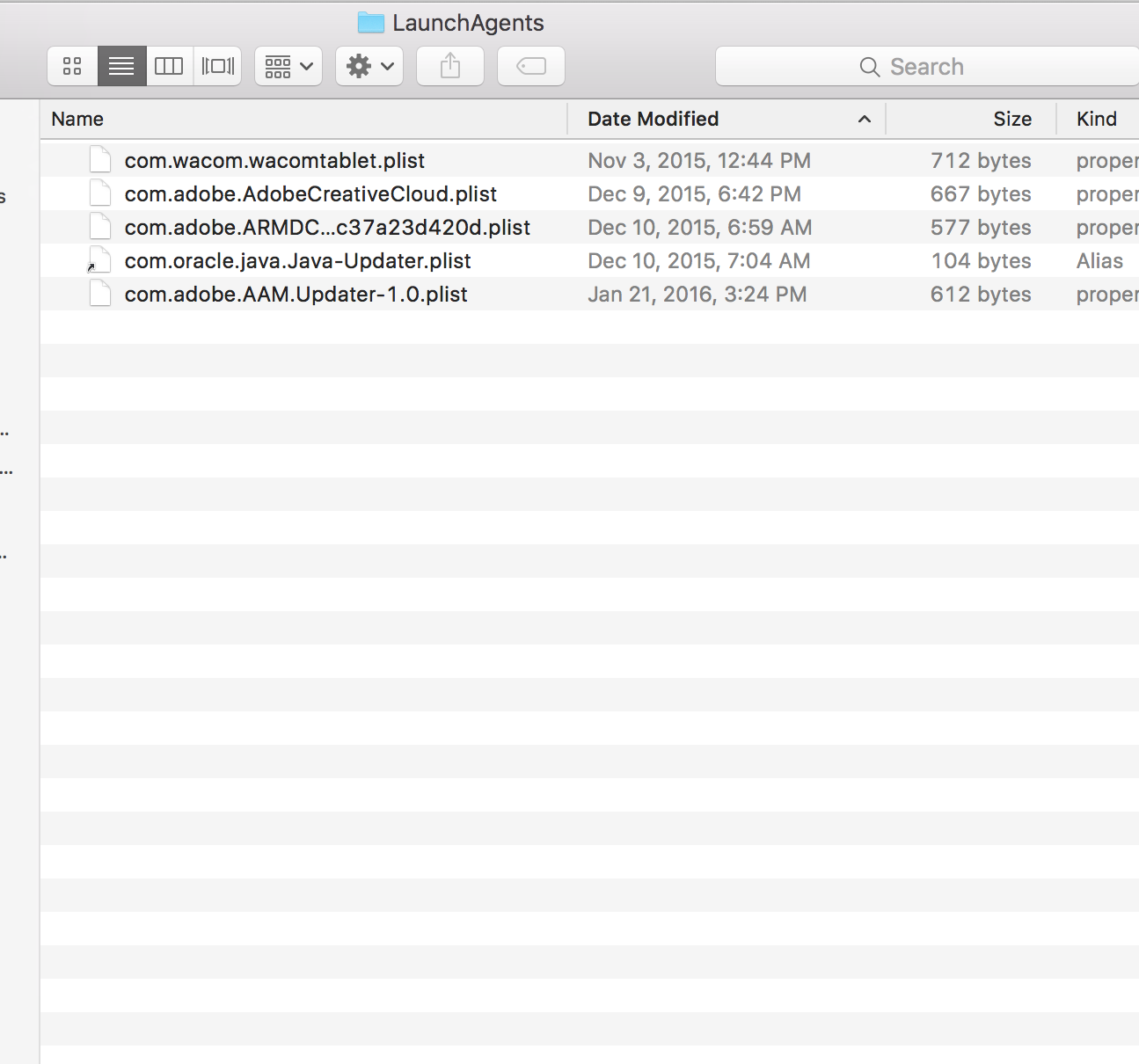Viewport: 1139px width, 1064px height.
Task: Sort by the Size column header
Action: click(x=971, y=119)
